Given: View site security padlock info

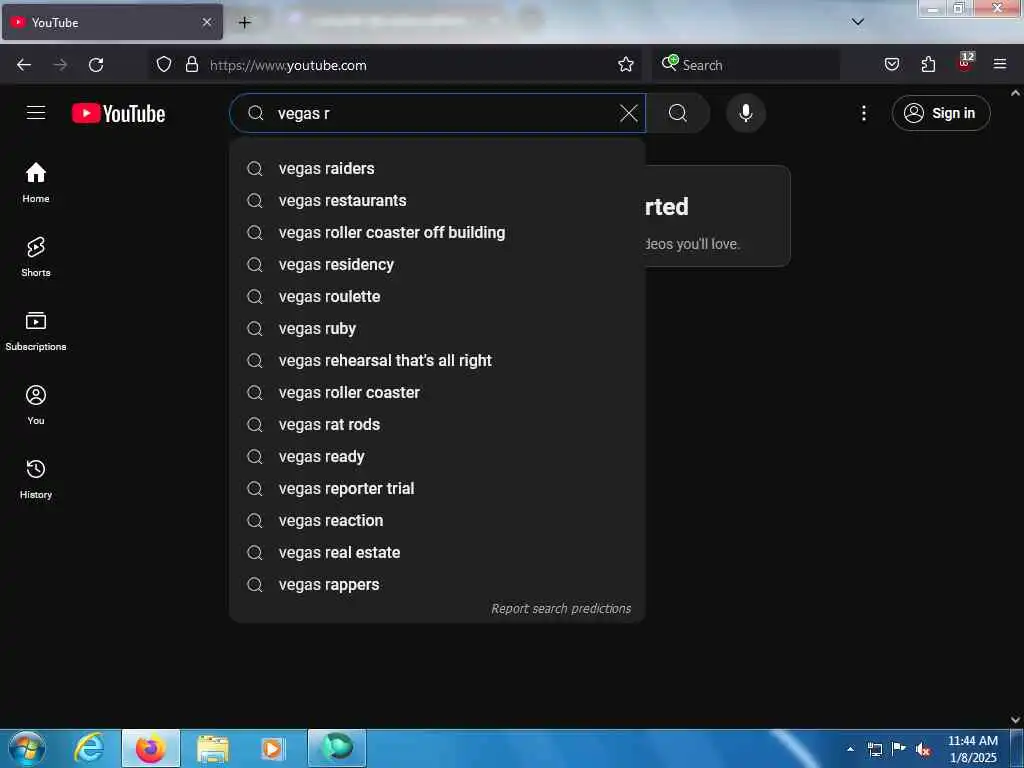Looking at the screenshot, I should click(191, 65).
